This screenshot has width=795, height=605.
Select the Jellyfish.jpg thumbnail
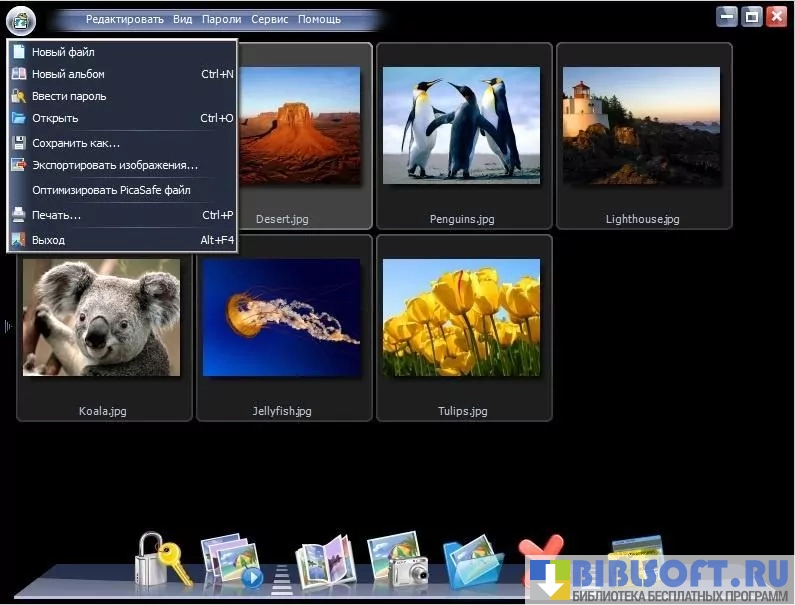pyautogui.click(x=282, y=327)
